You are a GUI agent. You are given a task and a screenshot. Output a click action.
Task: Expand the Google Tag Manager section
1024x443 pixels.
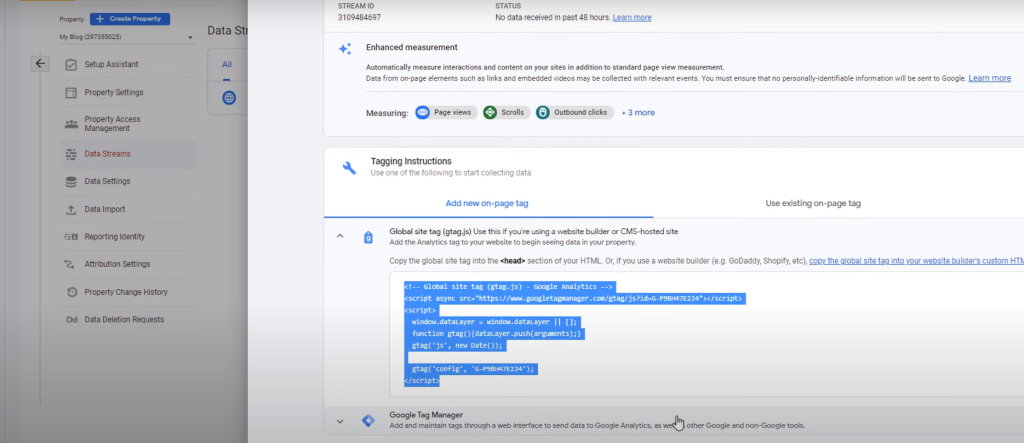tap(339, 421)
